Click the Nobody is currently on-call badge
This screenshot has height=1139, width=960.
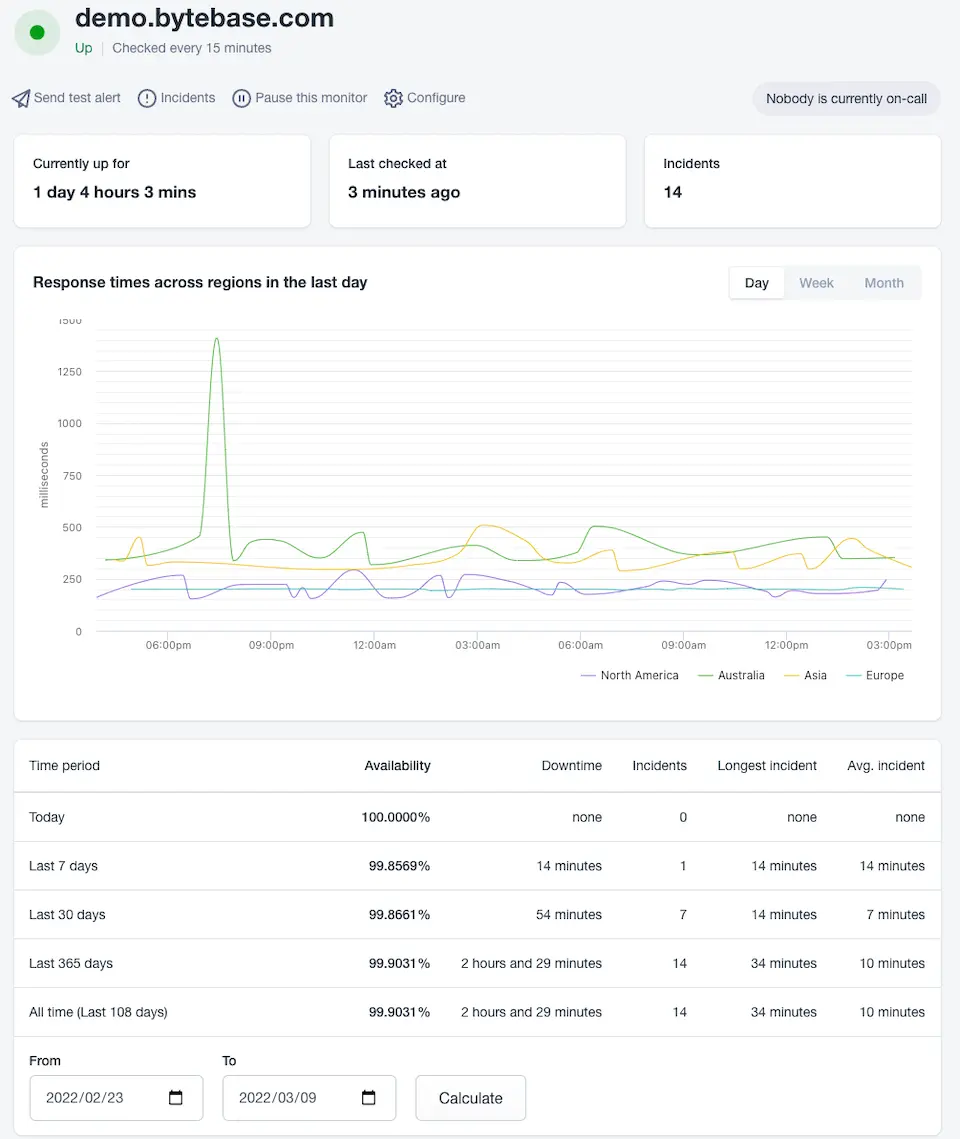click(846, 99)
